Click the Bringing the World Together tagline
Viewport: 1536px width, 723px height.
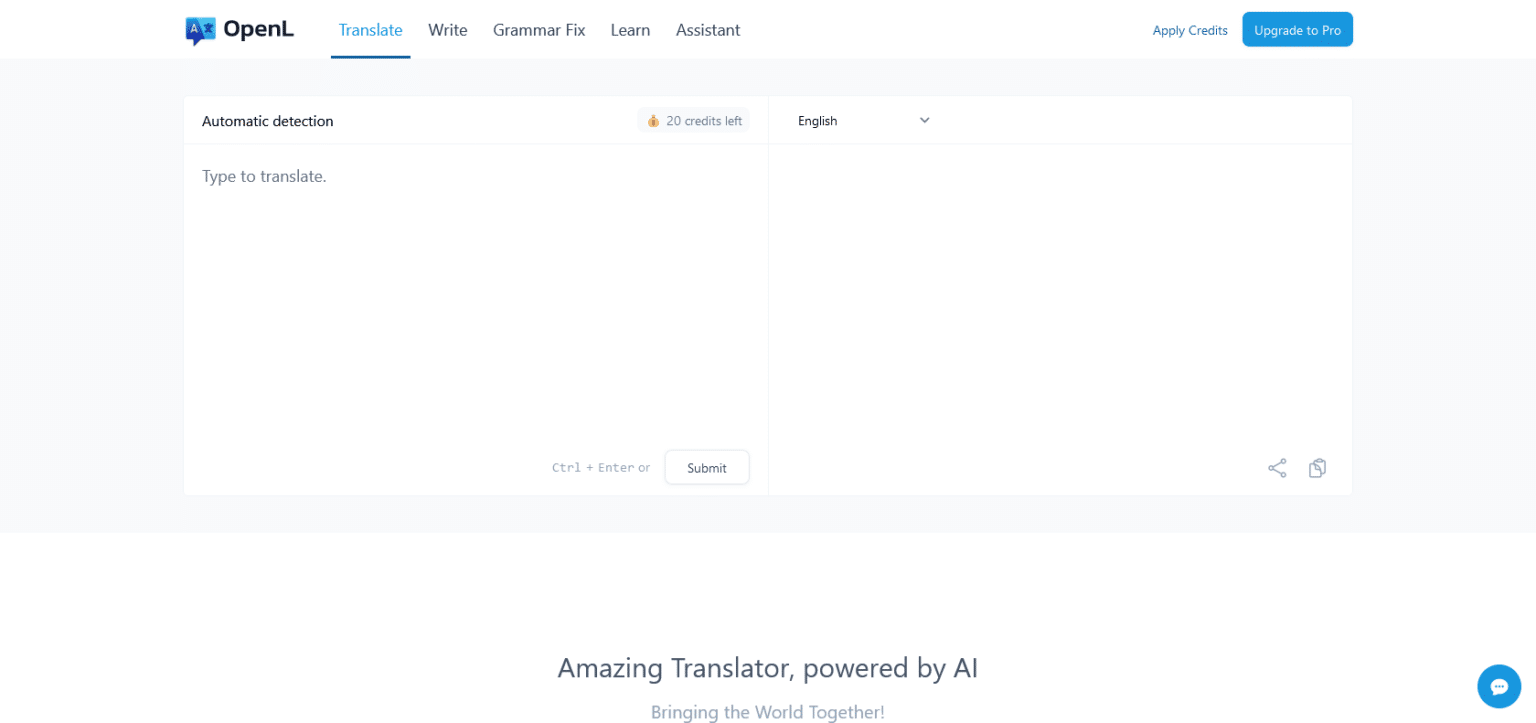767,712
